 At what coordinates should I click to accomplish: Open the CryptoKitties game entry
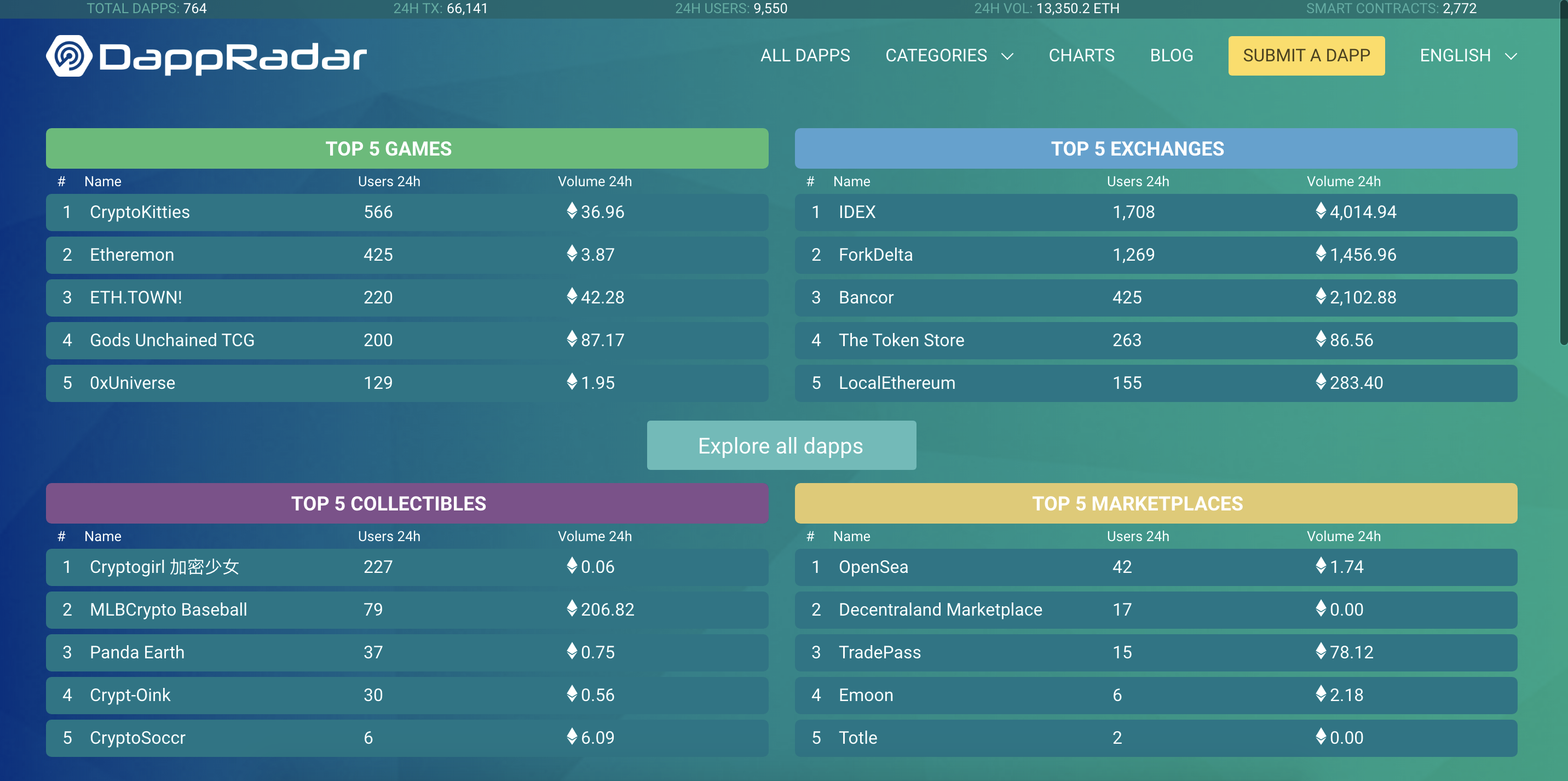(140, 213)
